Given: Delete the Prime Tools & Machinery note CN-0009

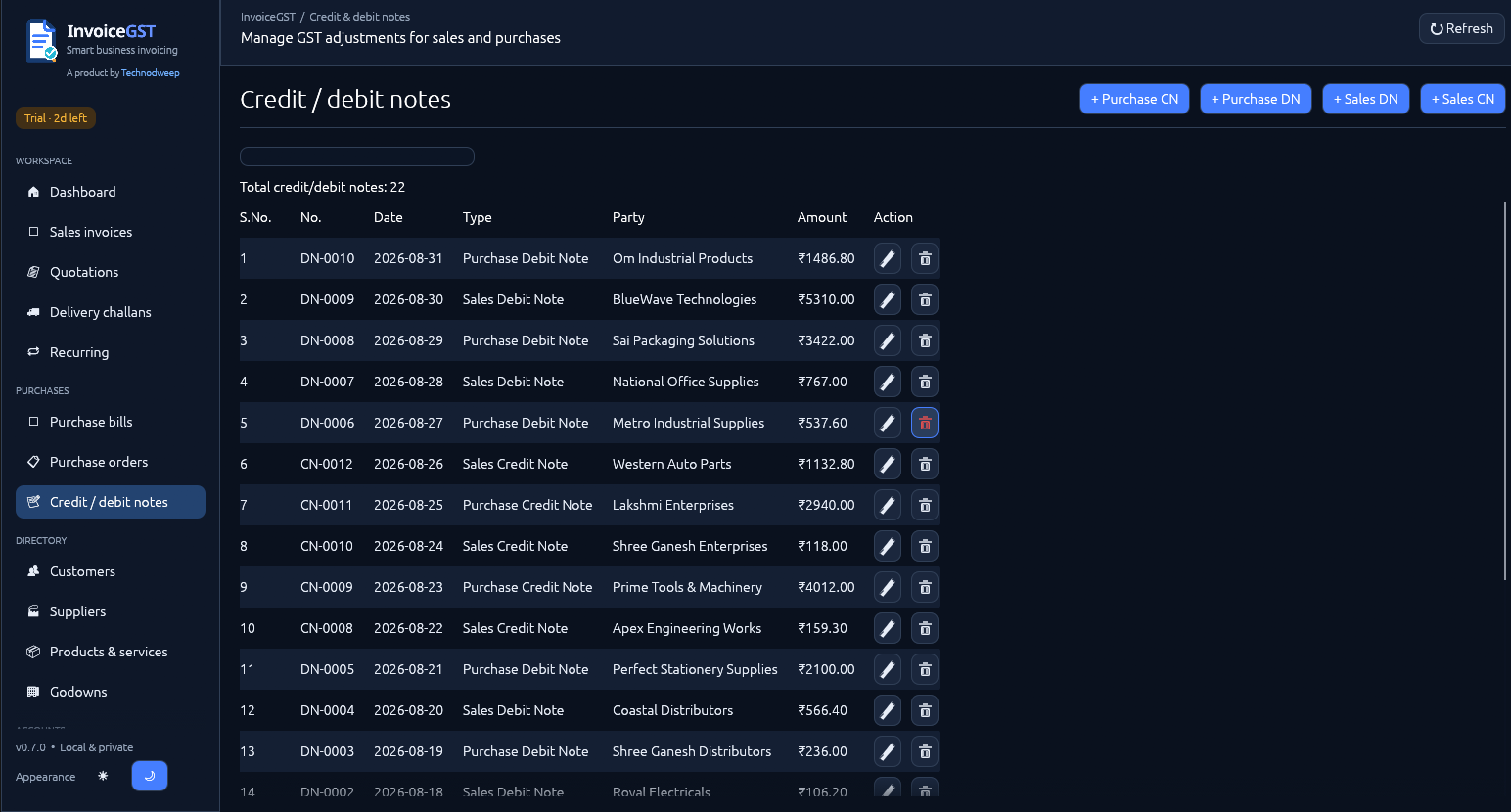Looking at the screenshot, I should click(x=925, y=587).
